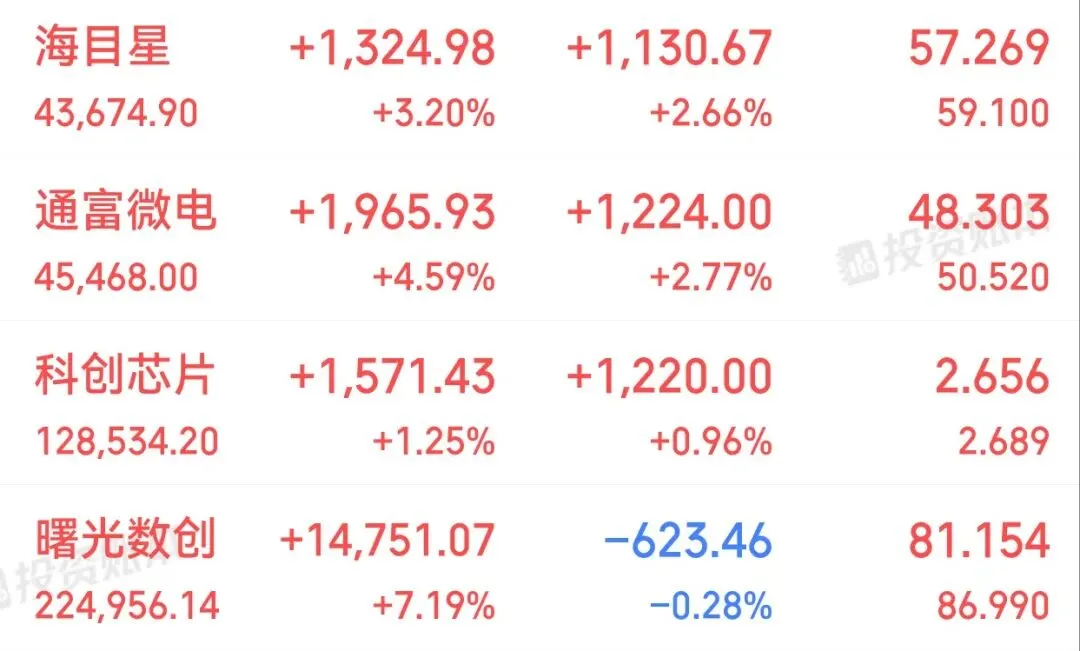Select 海目星 profit amount +1,324.98

tap(392, 48)
